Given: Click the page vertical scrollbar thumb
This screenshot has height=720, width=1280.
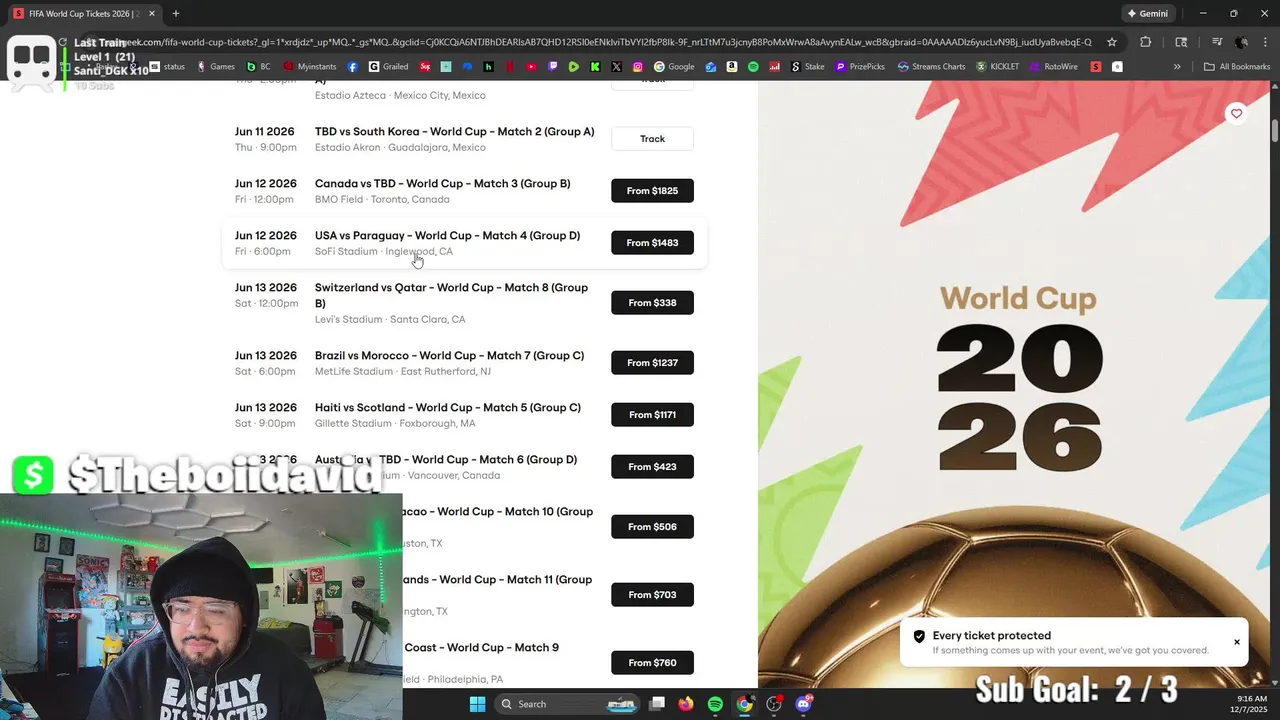Looking at the screenshot, I should pos(1274,130).
